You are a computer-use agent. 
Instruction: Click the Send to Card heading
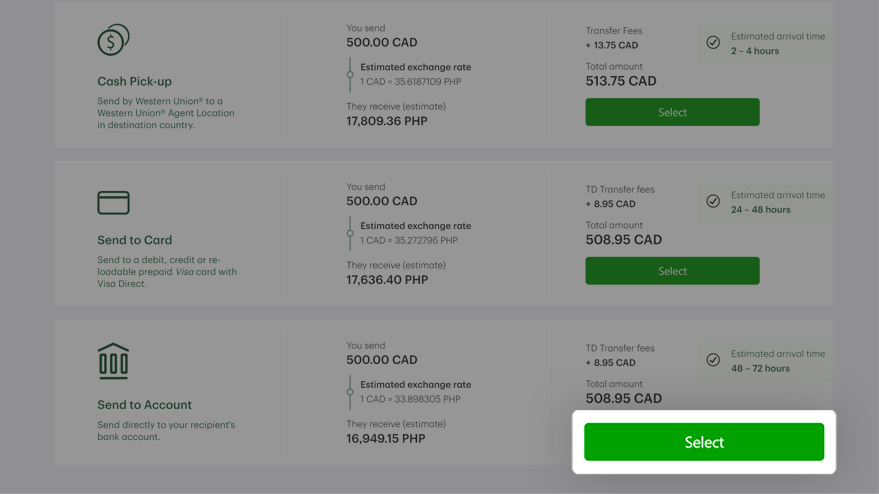point(135,240)
